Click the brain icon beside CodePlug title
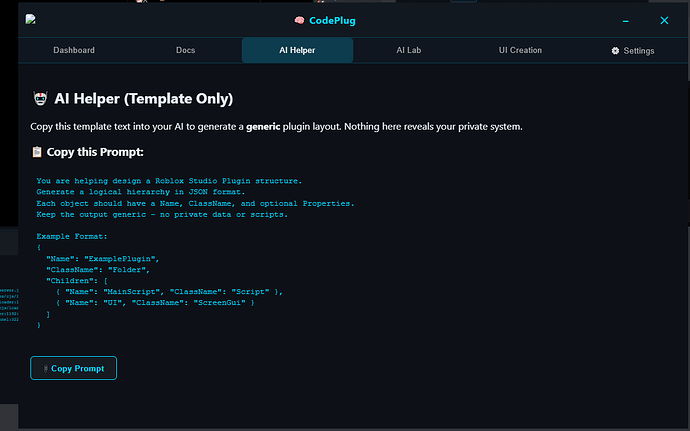 click(x=299, y=21)
